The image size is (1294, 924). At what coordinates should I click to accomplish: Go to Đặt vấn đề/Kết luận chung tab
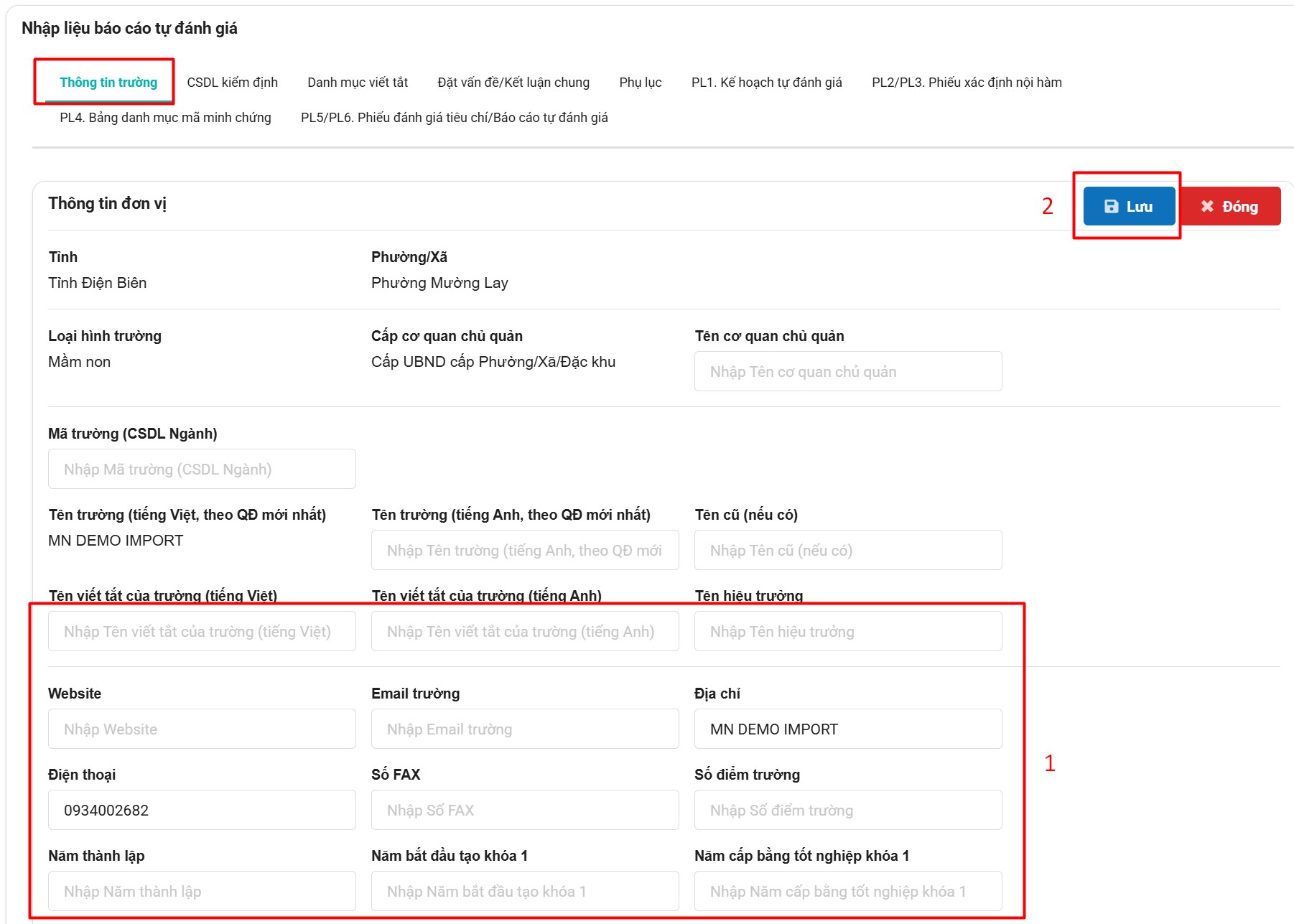[x=513, y=83]
